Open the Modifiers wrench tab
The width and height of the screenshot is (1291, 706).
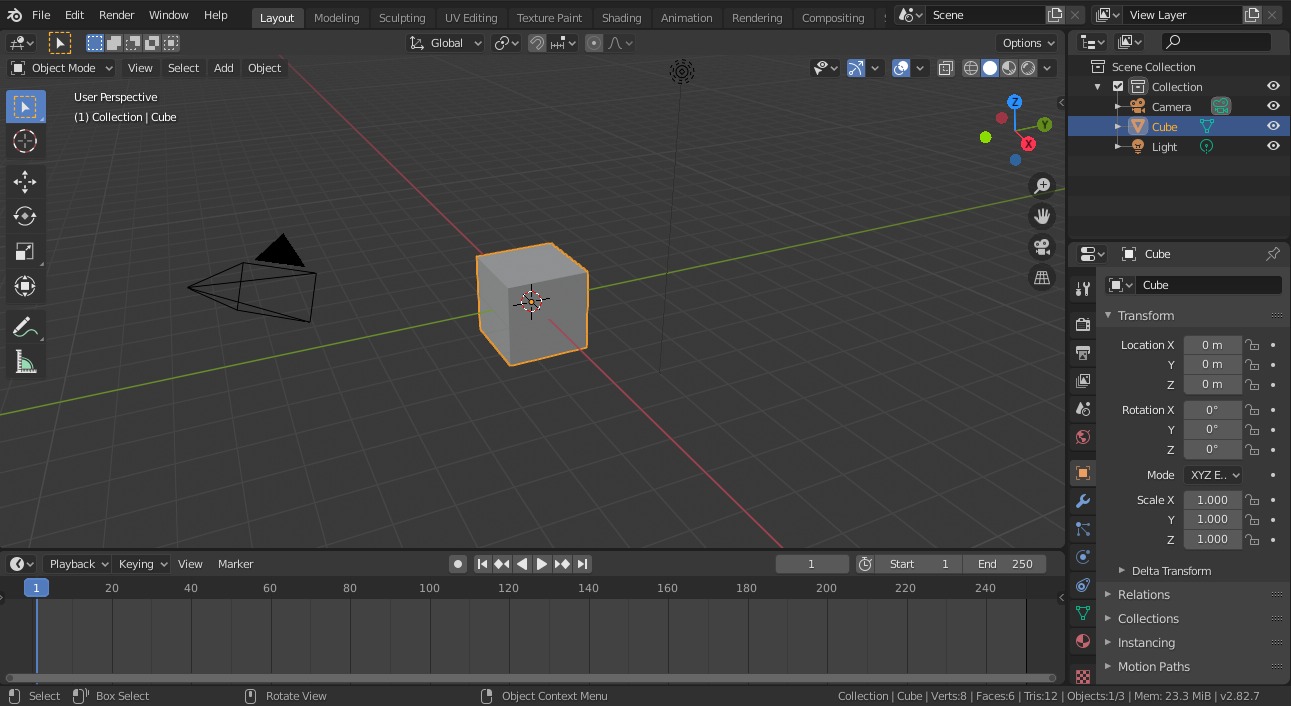pyautogui.click(x=1082, y=501)
